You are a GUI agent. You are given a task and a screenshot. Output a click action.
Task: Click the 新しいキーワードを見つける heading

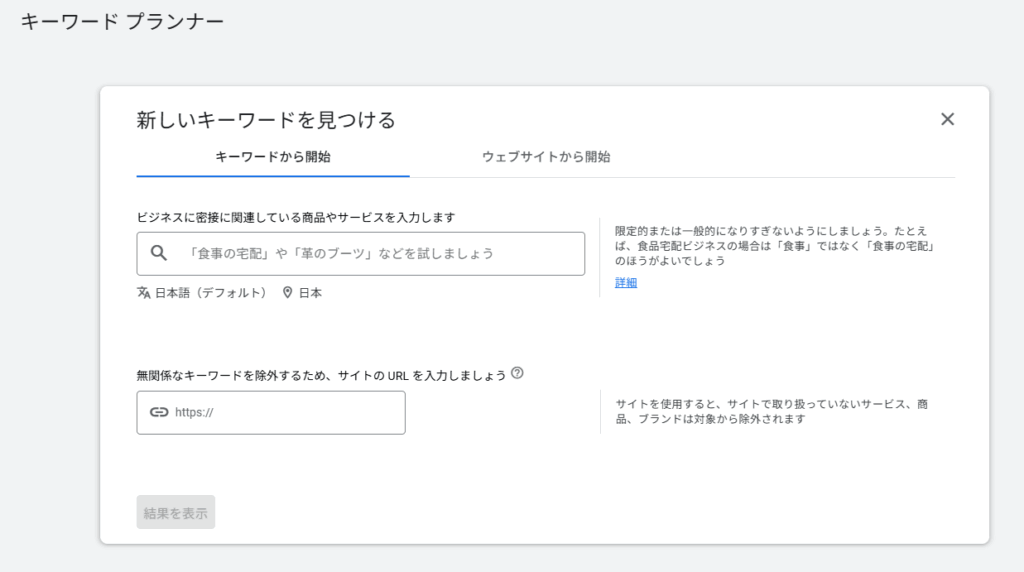click(x=266, y=120)
